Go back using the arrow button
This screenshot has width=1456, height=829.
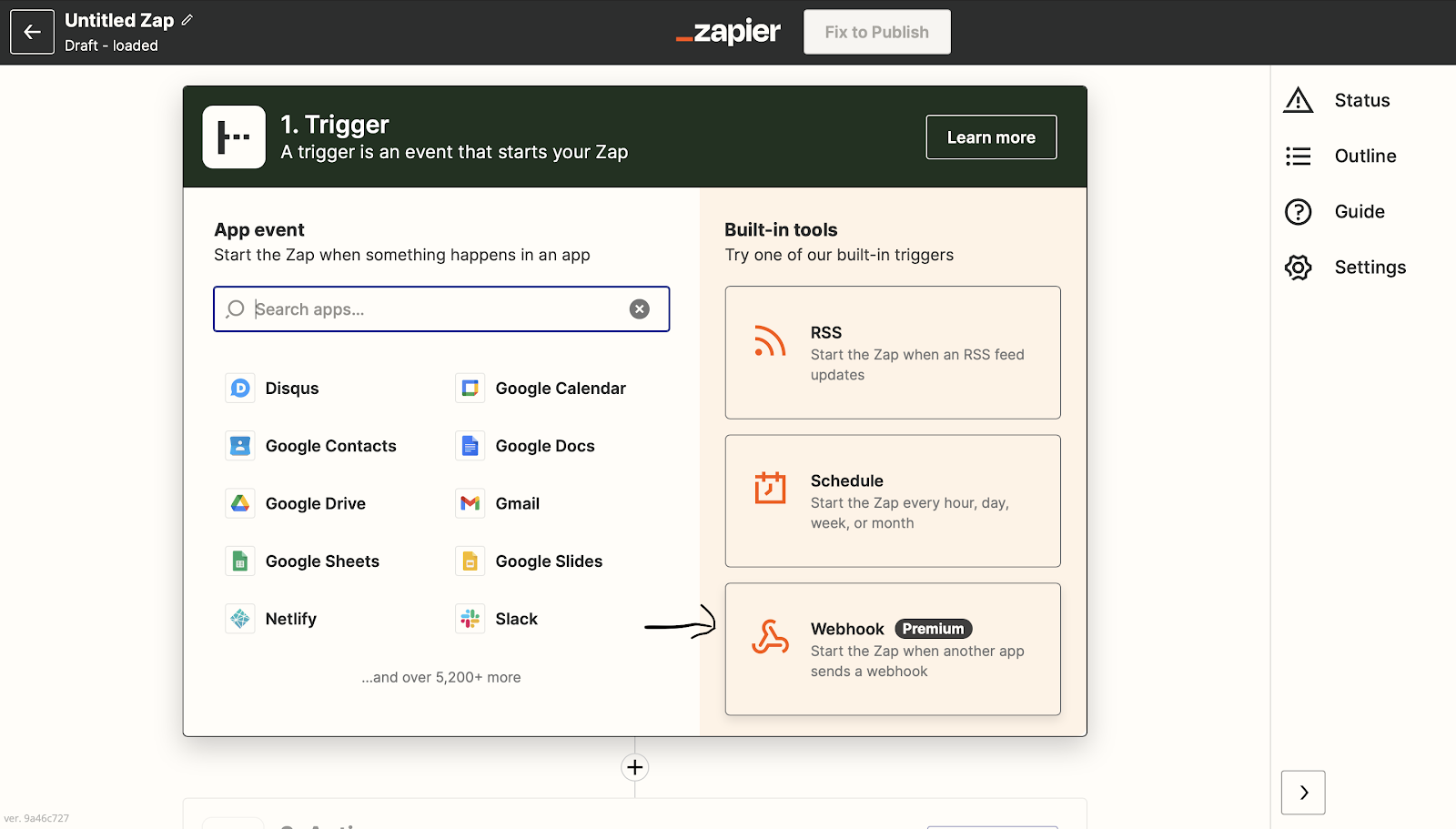[32, 32]
